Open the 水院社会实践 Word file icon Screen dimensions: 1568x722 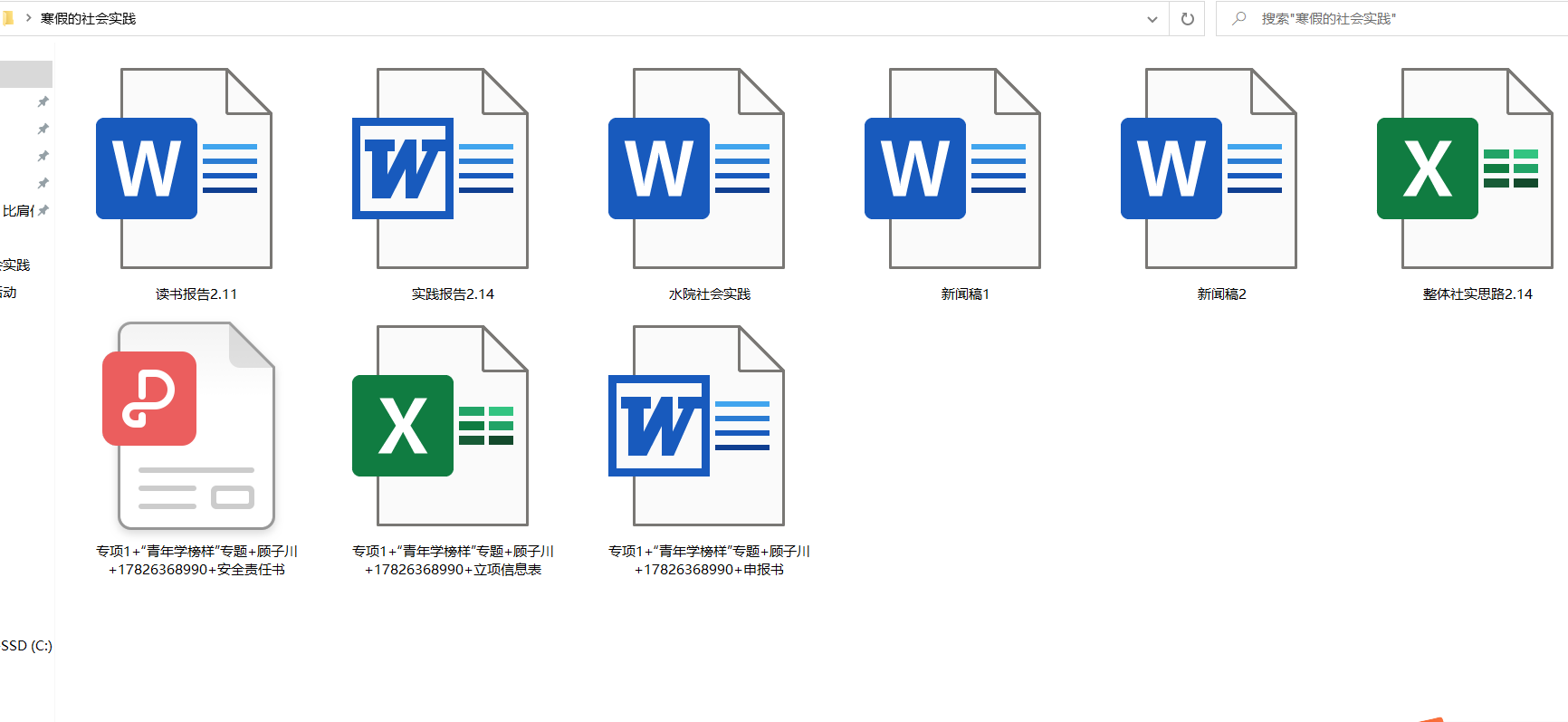coord(696,168)
